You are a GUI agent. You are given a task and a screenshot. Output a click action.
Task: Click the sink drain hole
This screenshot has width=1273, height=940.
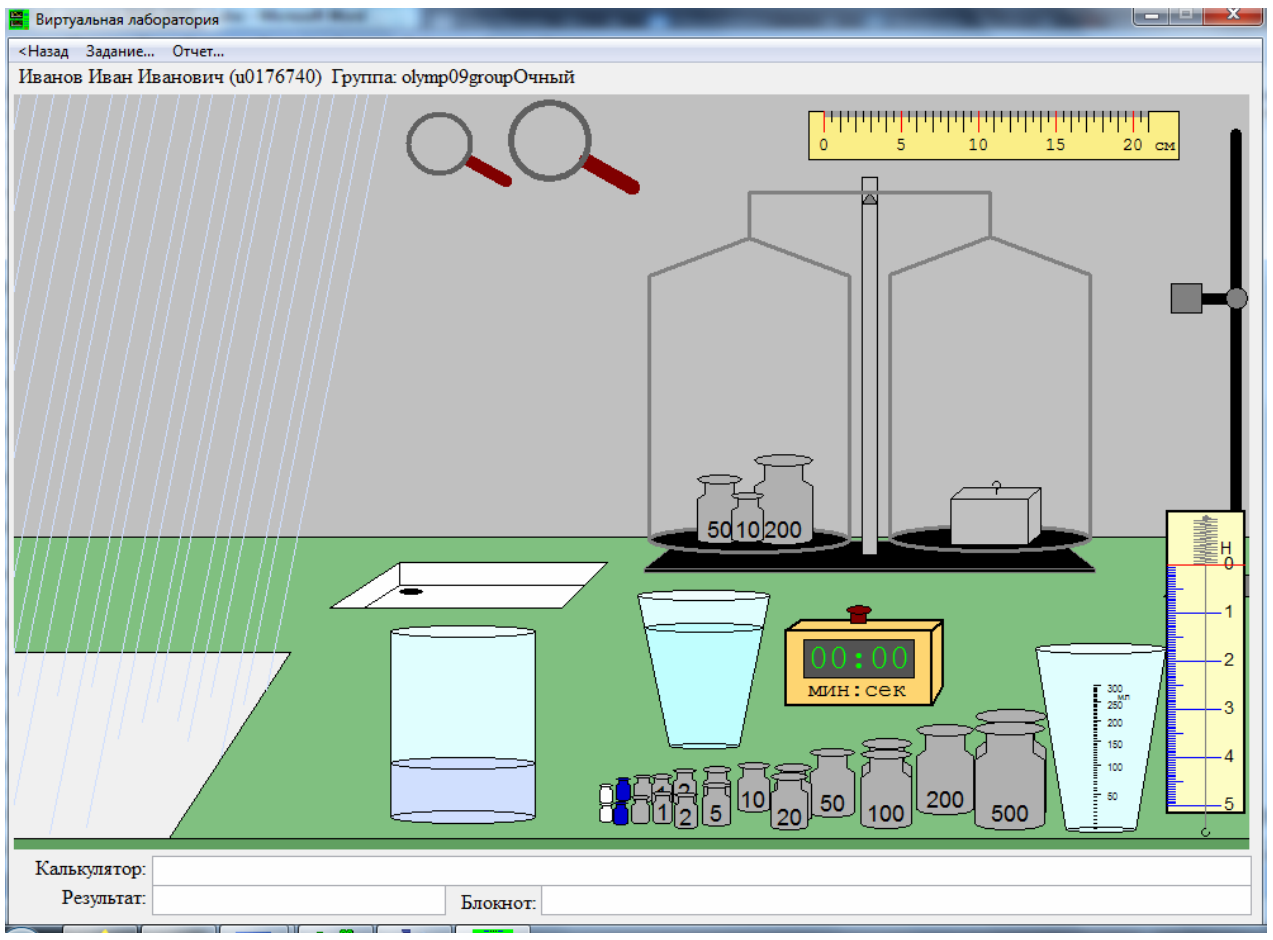pos(411,592)
